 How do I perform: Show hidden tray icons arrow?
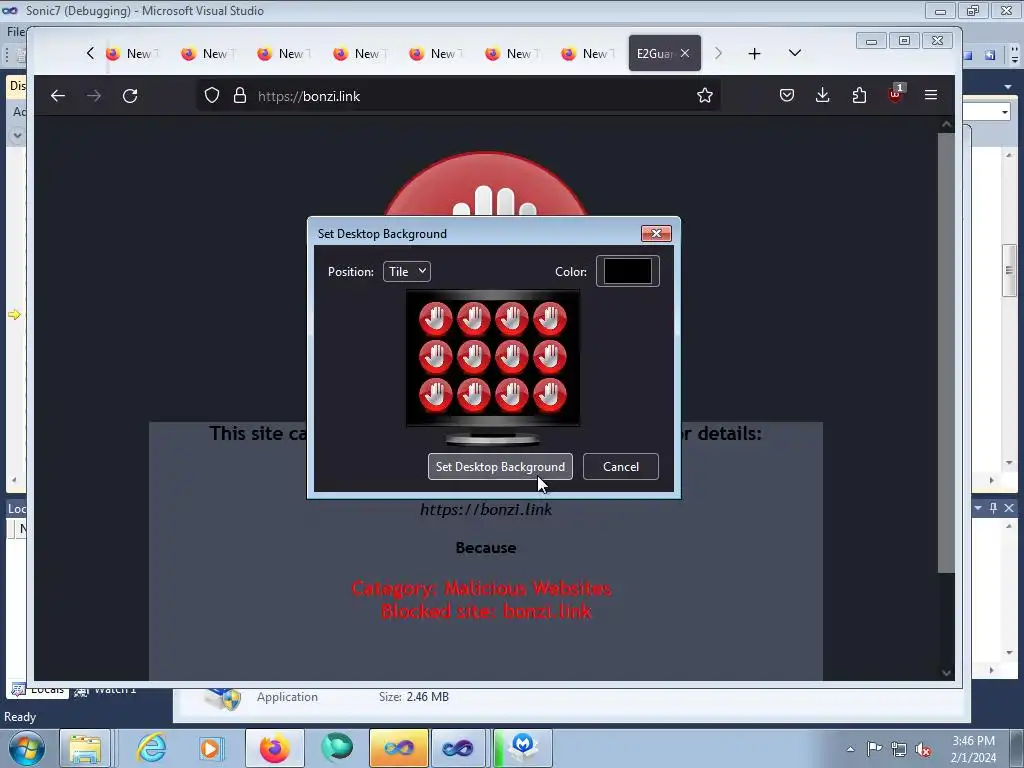[850, 749]
